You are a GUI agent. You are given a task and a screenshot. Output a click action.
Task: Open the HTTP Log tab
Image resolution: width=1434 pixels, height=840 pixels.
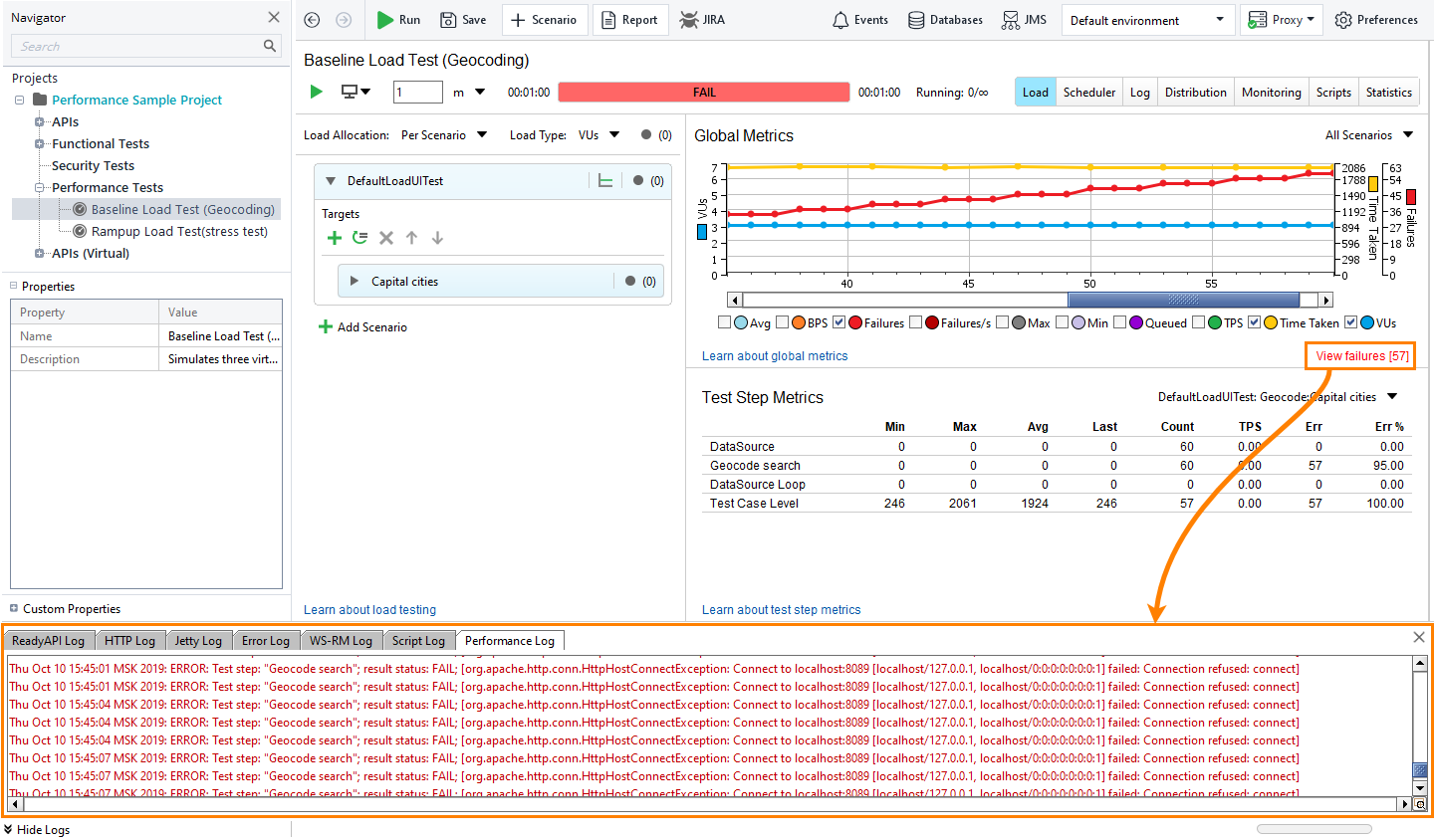tap(130, 640)
